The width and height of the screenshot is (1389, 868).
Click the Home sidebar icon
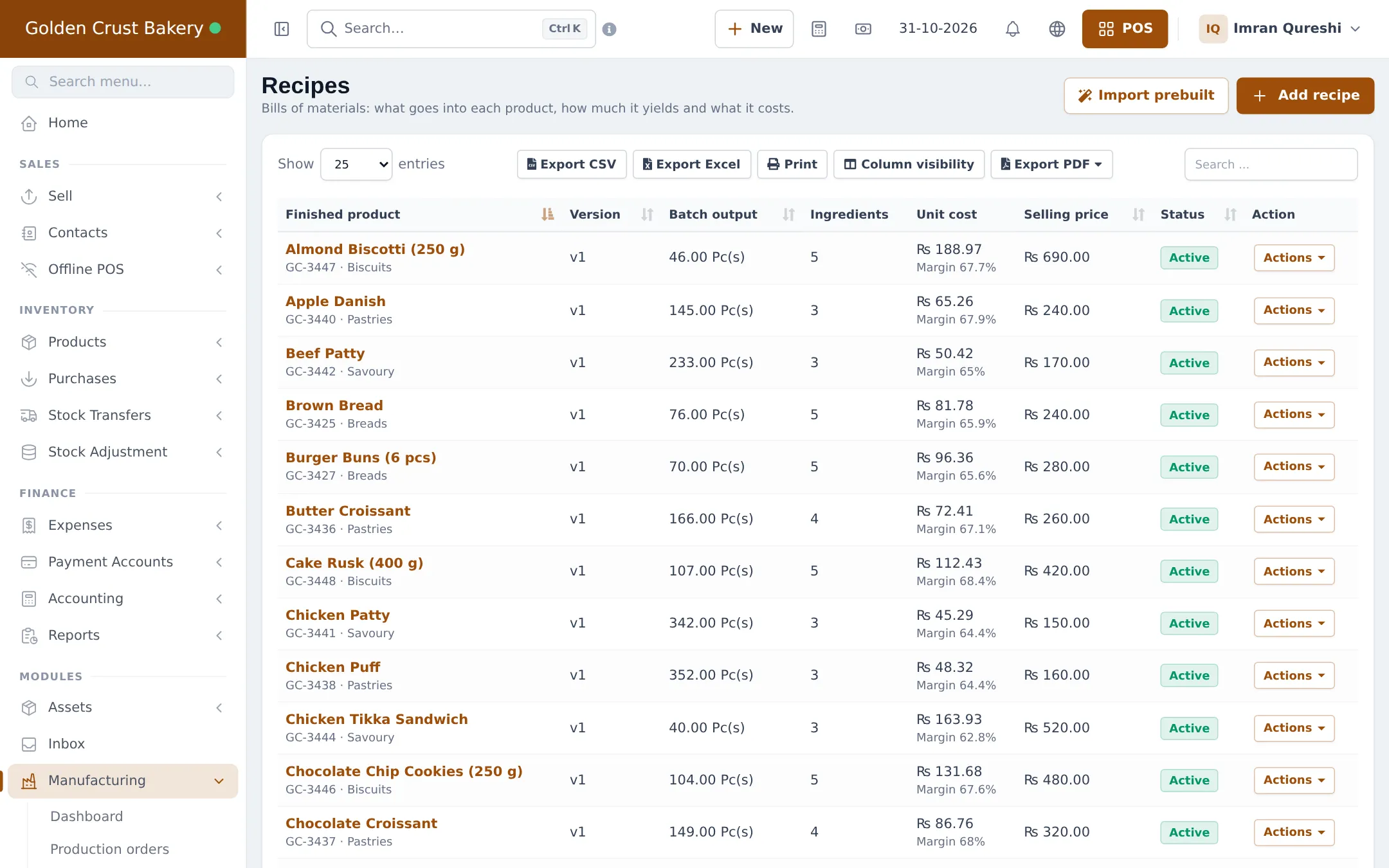pos(29,123)
